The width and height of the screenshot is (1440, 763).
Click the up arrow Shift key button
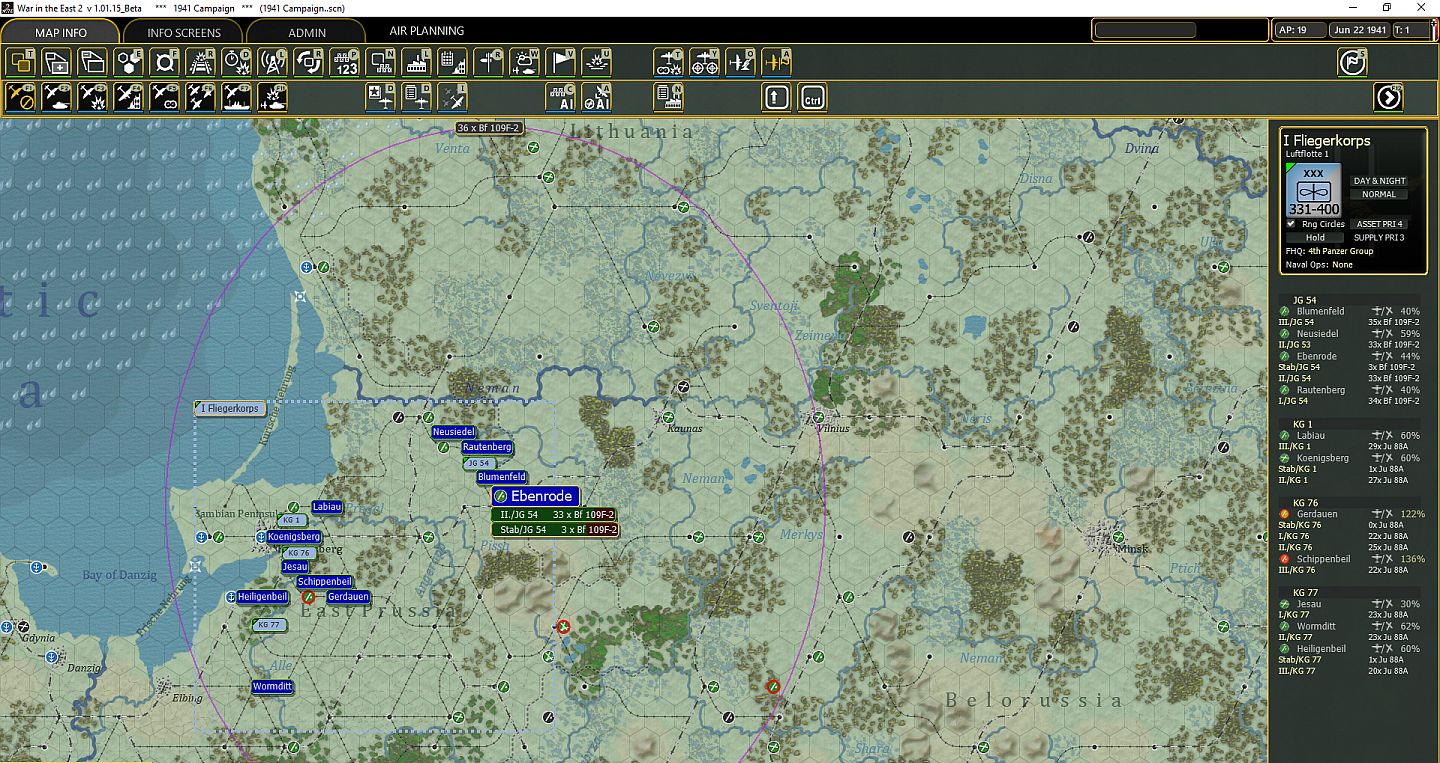pos(777,97)
